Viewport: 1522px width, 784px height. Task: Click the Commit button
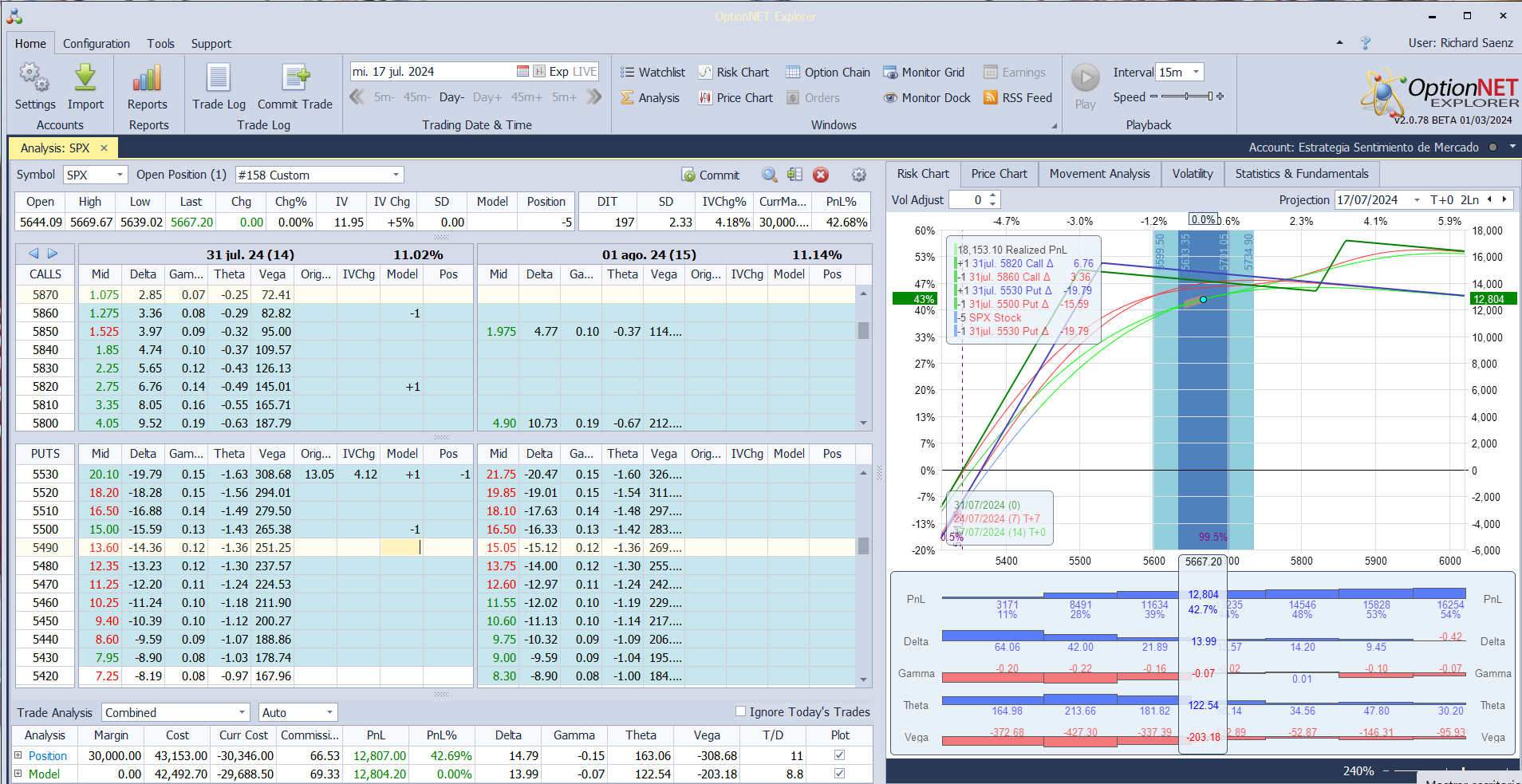click(x=710, y=175)
